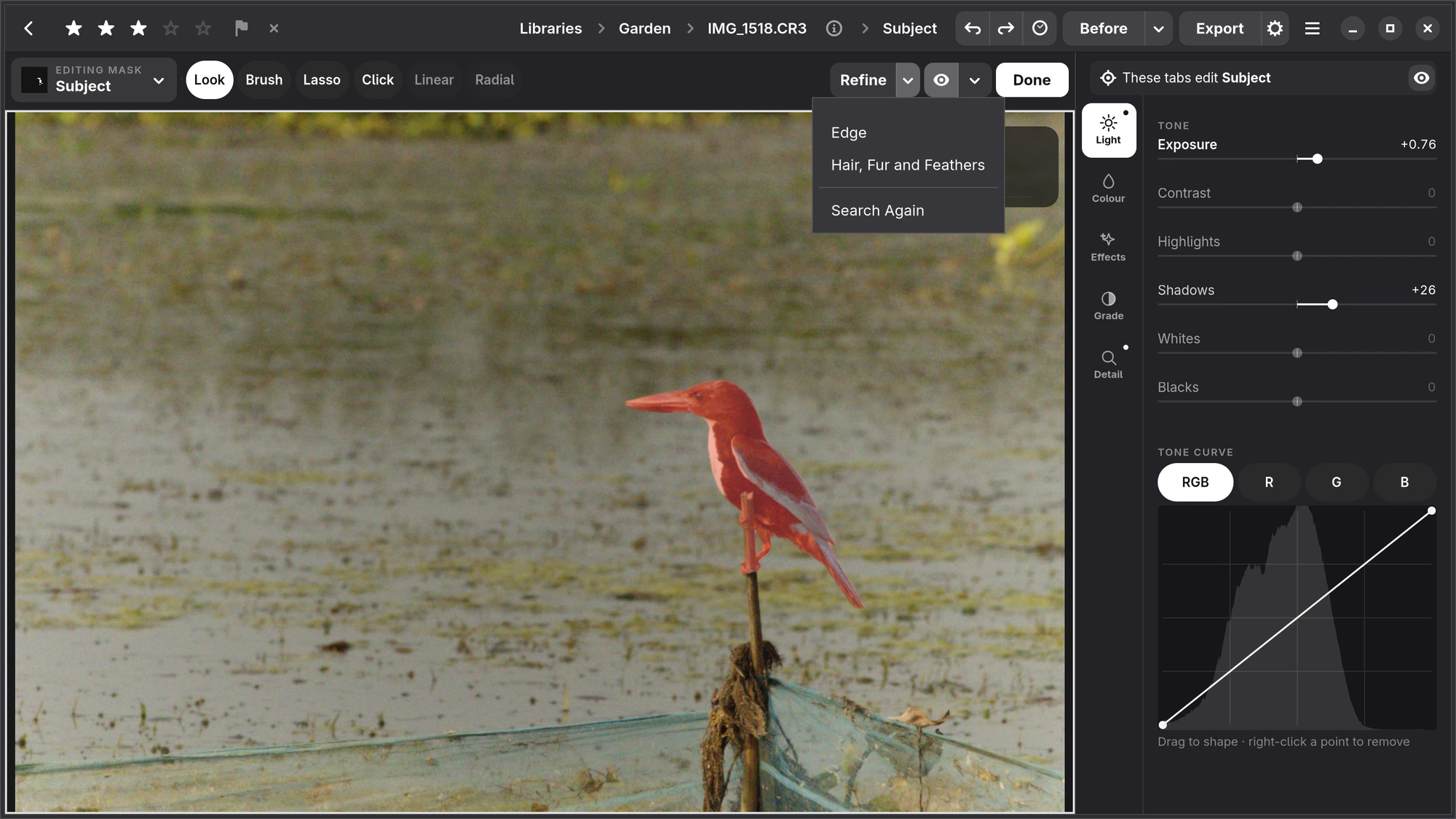Collapse the Refine dropdown arrow

(908, 80)
